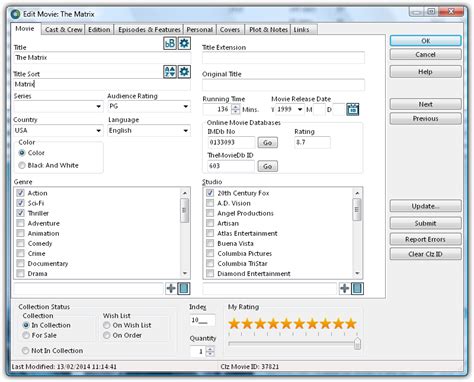The width and height of the screenshot is (474, 382).
Task: Untick the Sci-Fi genre checkbox
Action: point(21,203)
